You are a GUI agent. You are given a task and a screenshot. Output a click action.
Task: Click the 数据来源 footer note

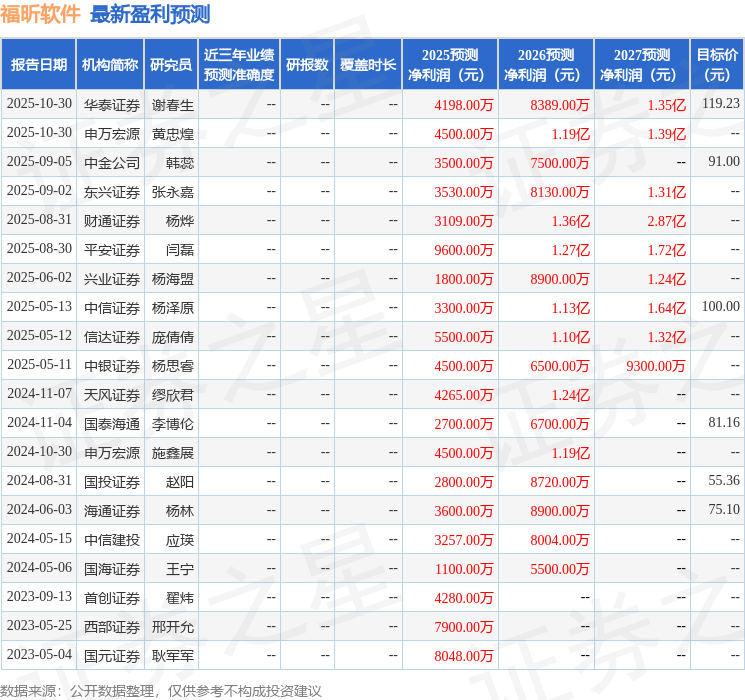(160, 690)
